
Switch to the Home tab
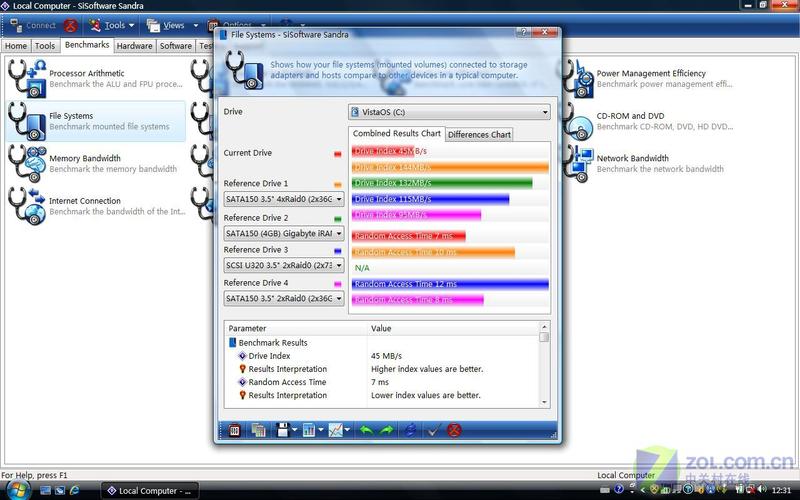point(16,46)
